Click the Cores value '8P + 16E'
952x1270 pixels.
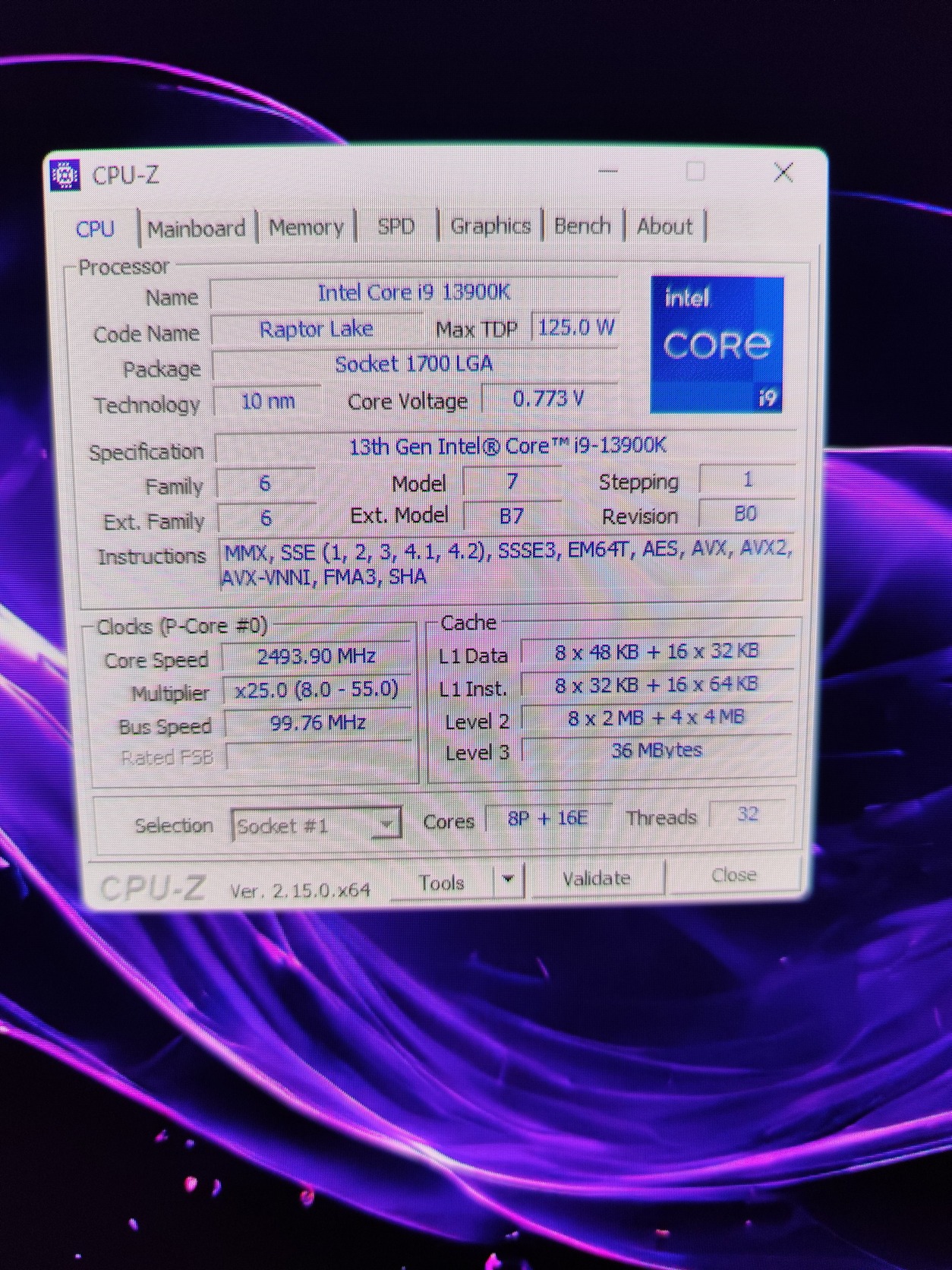click(547, 818)
